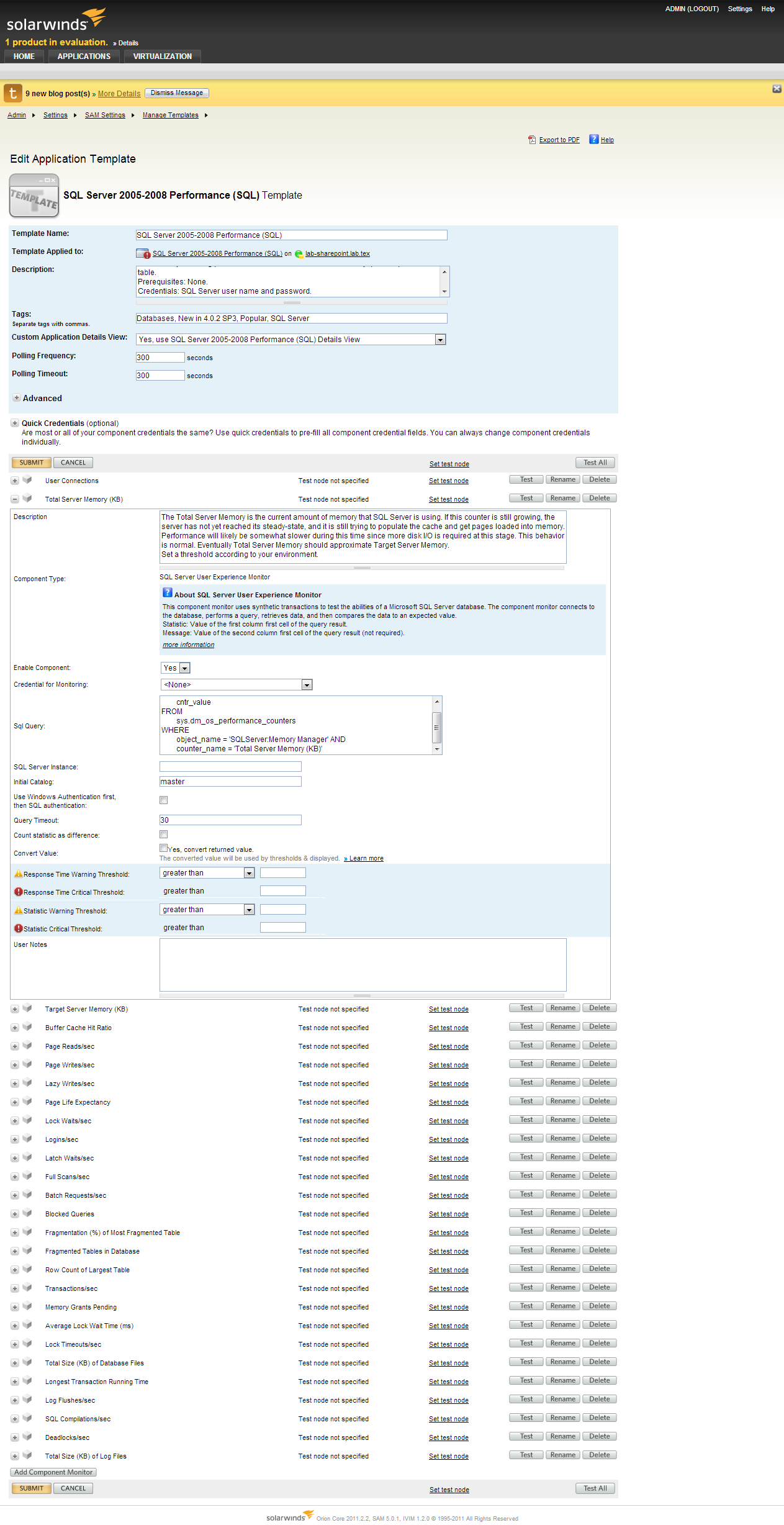This screenshot has height=1525, width=784.
Task: Click the large Template icon image
Action: pos(34,196)
